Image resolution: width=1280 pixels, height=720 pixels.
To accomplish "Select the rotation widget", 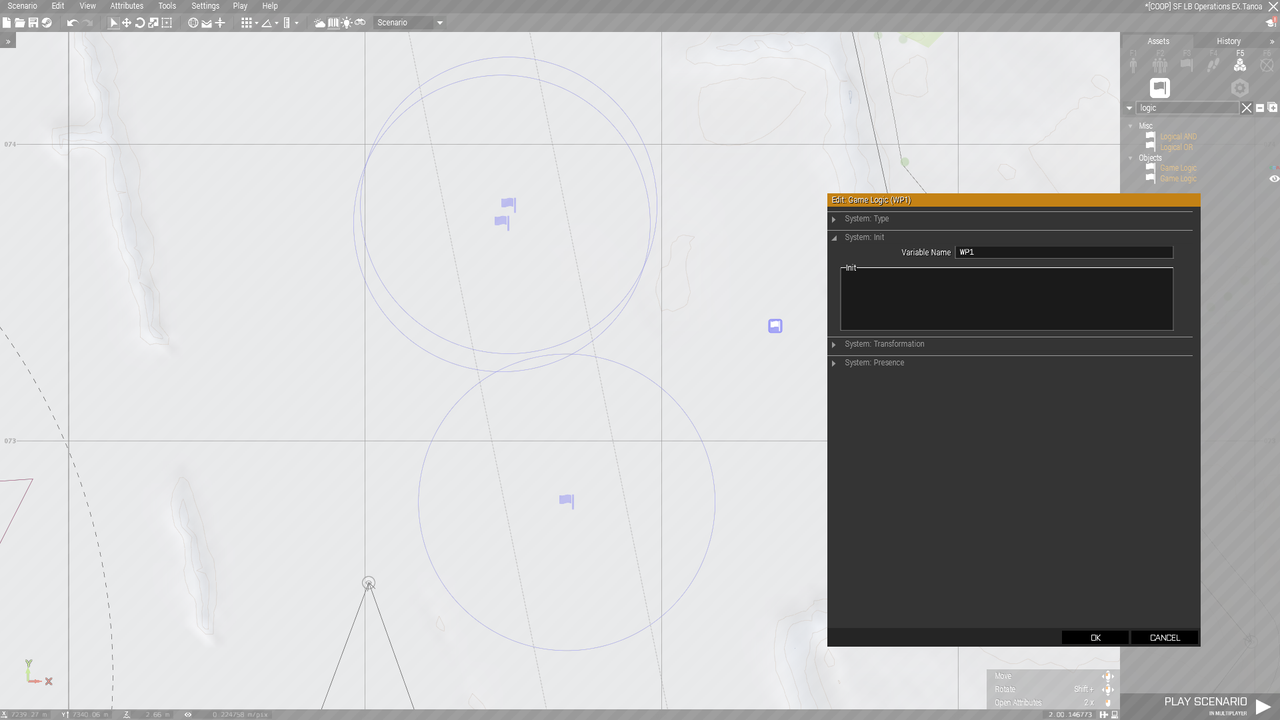I will [140, 23].
